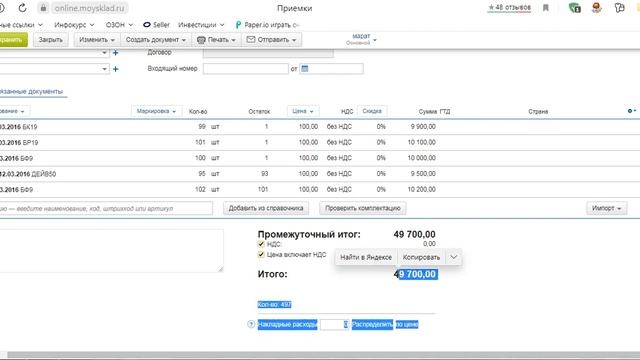Click the incoming date input field
This screenshot has height=360, width=640.
coord(331,69)
